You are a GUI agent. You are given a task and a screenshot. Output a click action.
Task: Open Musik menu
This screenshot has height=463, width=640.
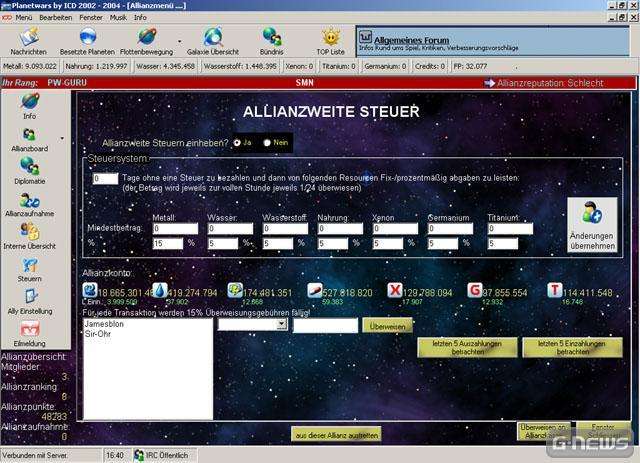click(118, 18)
